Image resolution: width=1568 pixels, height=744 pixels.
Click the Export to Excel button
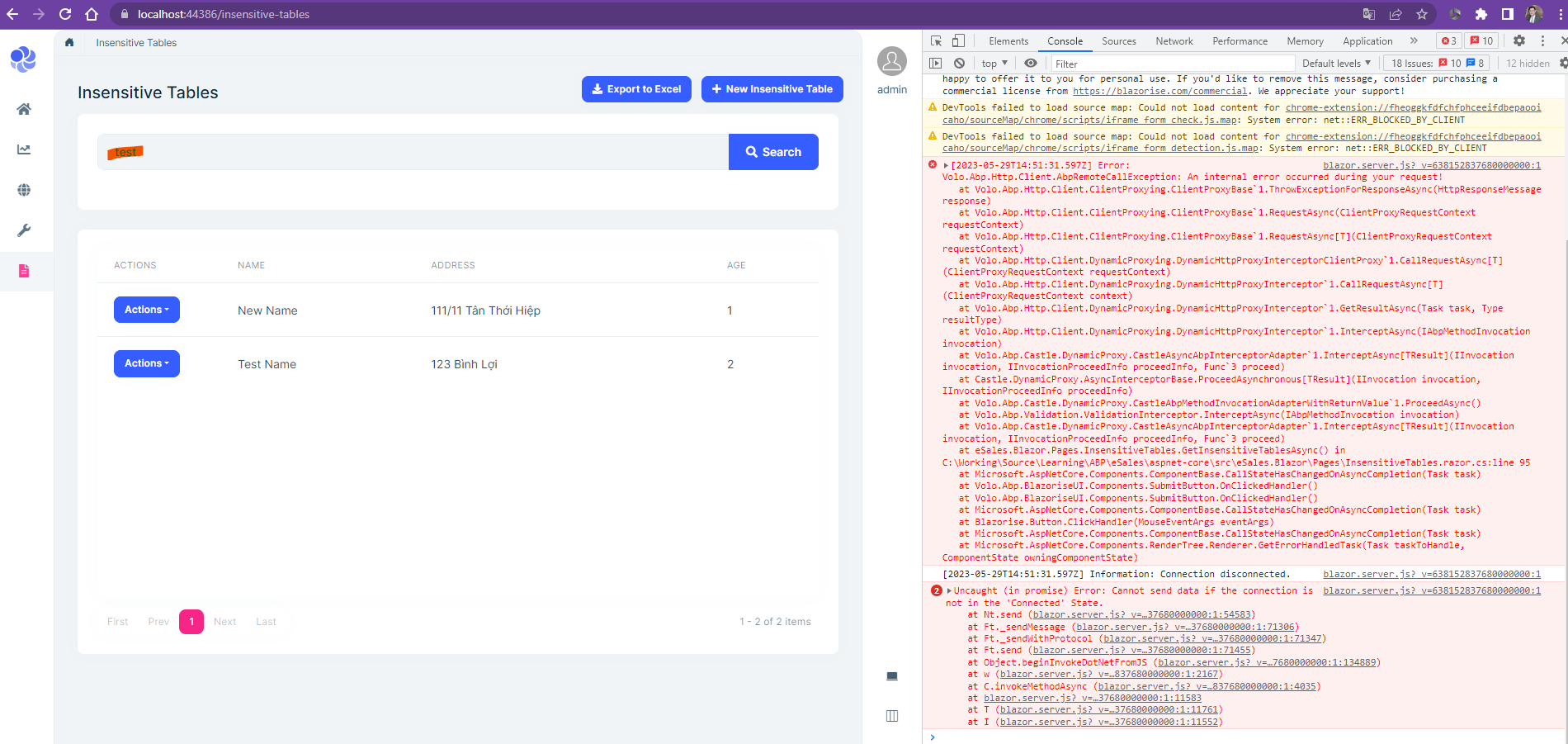(636, 89)
